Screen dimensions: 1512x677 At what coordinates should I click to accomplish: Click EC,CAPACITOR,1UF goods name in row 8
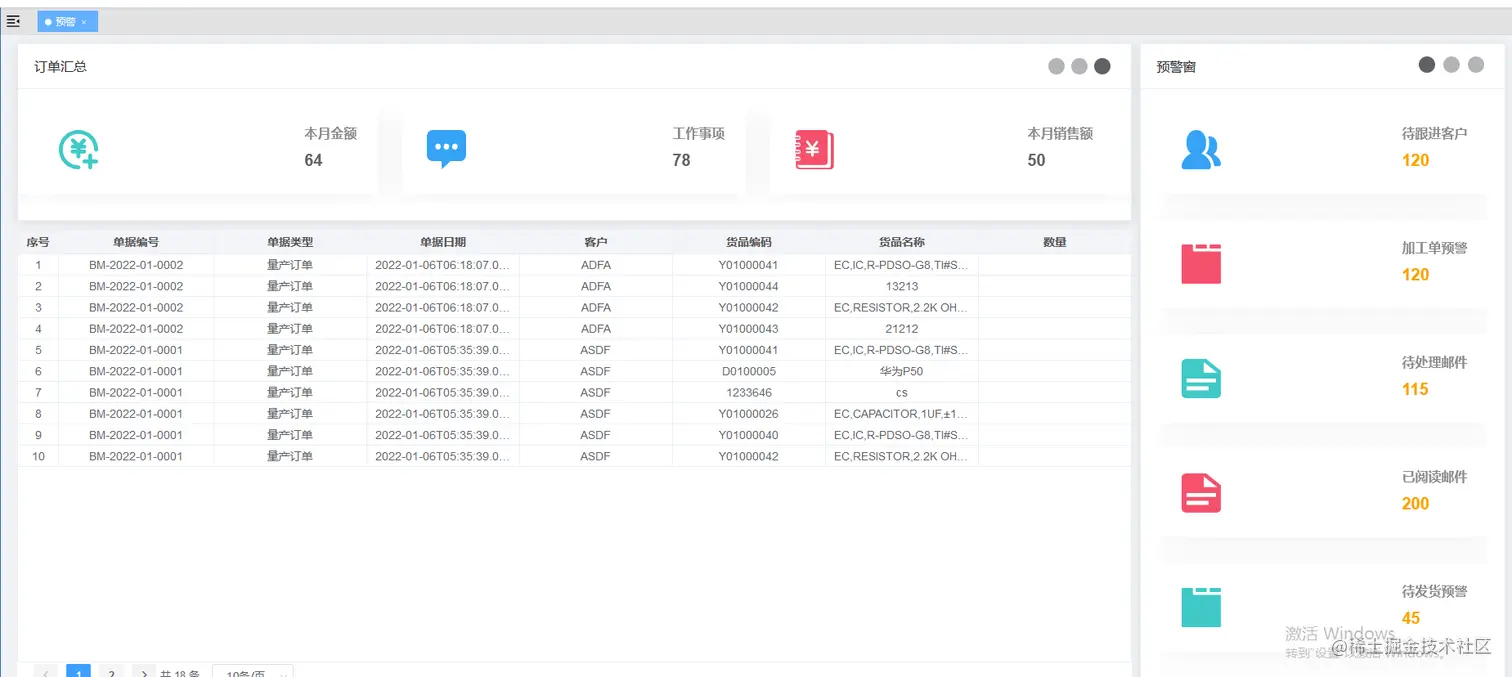click(902, 414)
